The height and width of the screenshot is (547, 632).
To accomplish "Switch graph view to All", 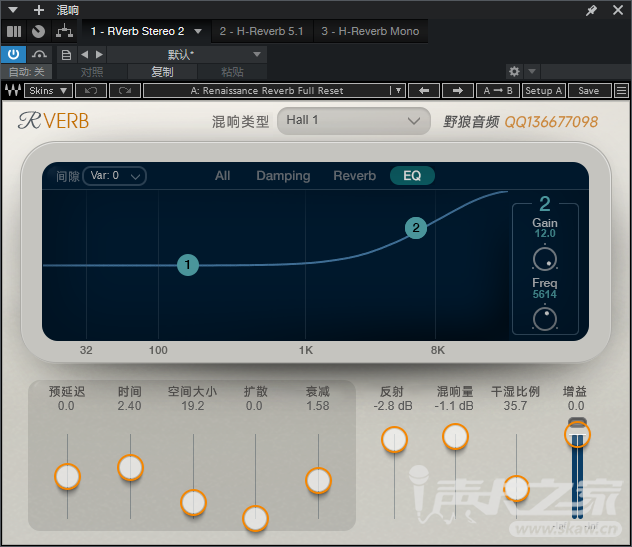I will 222,176.
